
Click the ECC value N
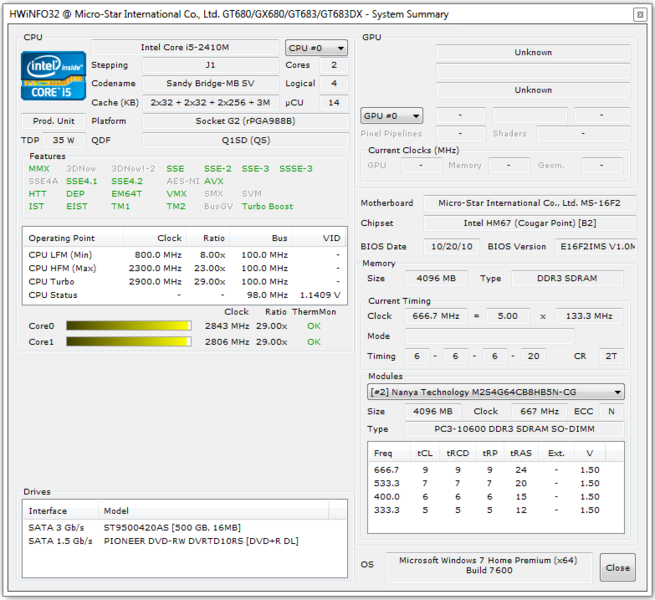(611, 411)
